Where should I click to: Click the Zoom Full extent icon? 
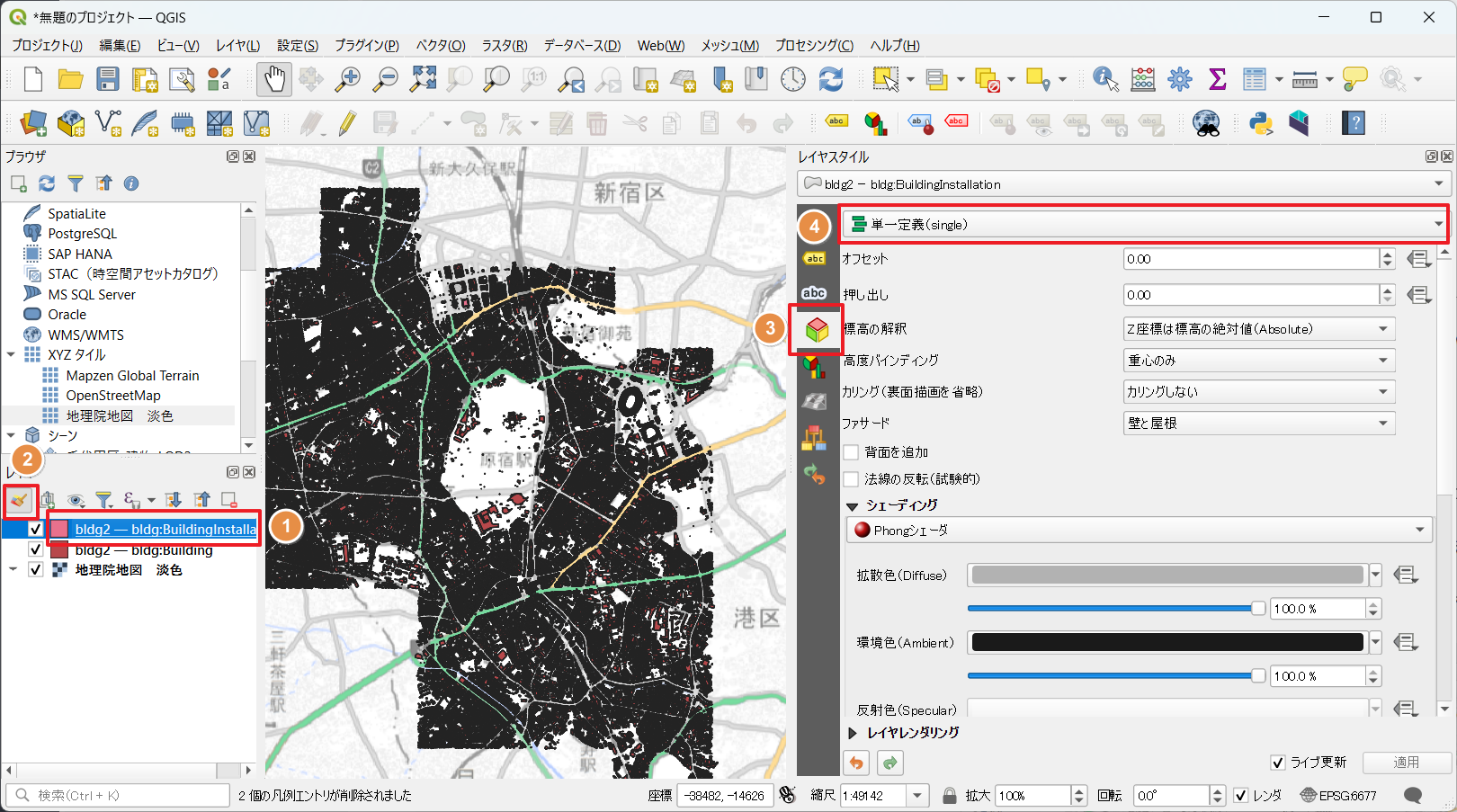[423, 79]
